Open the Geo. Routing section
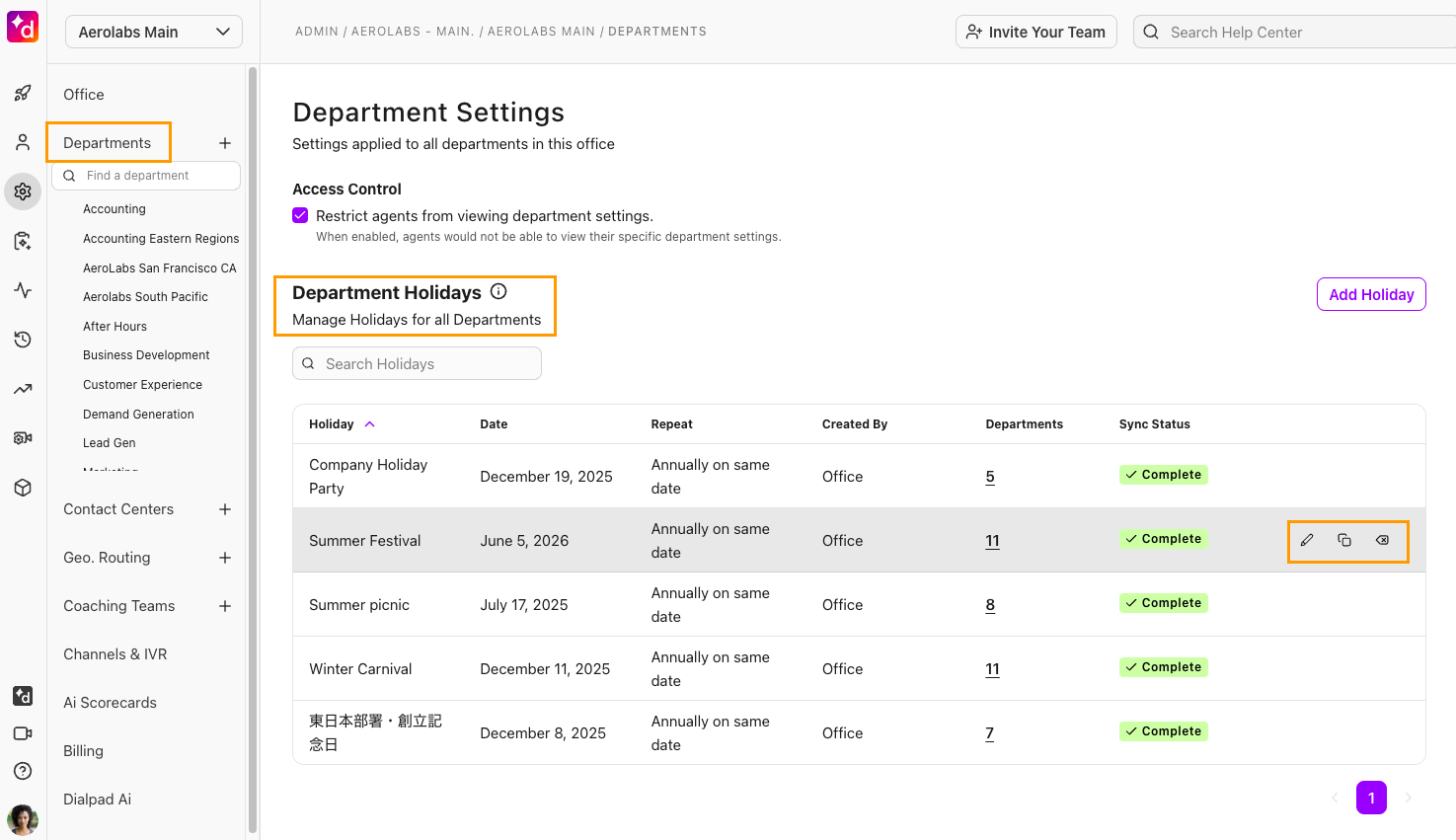Screen dimensions: 1456x840 [x=107, y=558]
